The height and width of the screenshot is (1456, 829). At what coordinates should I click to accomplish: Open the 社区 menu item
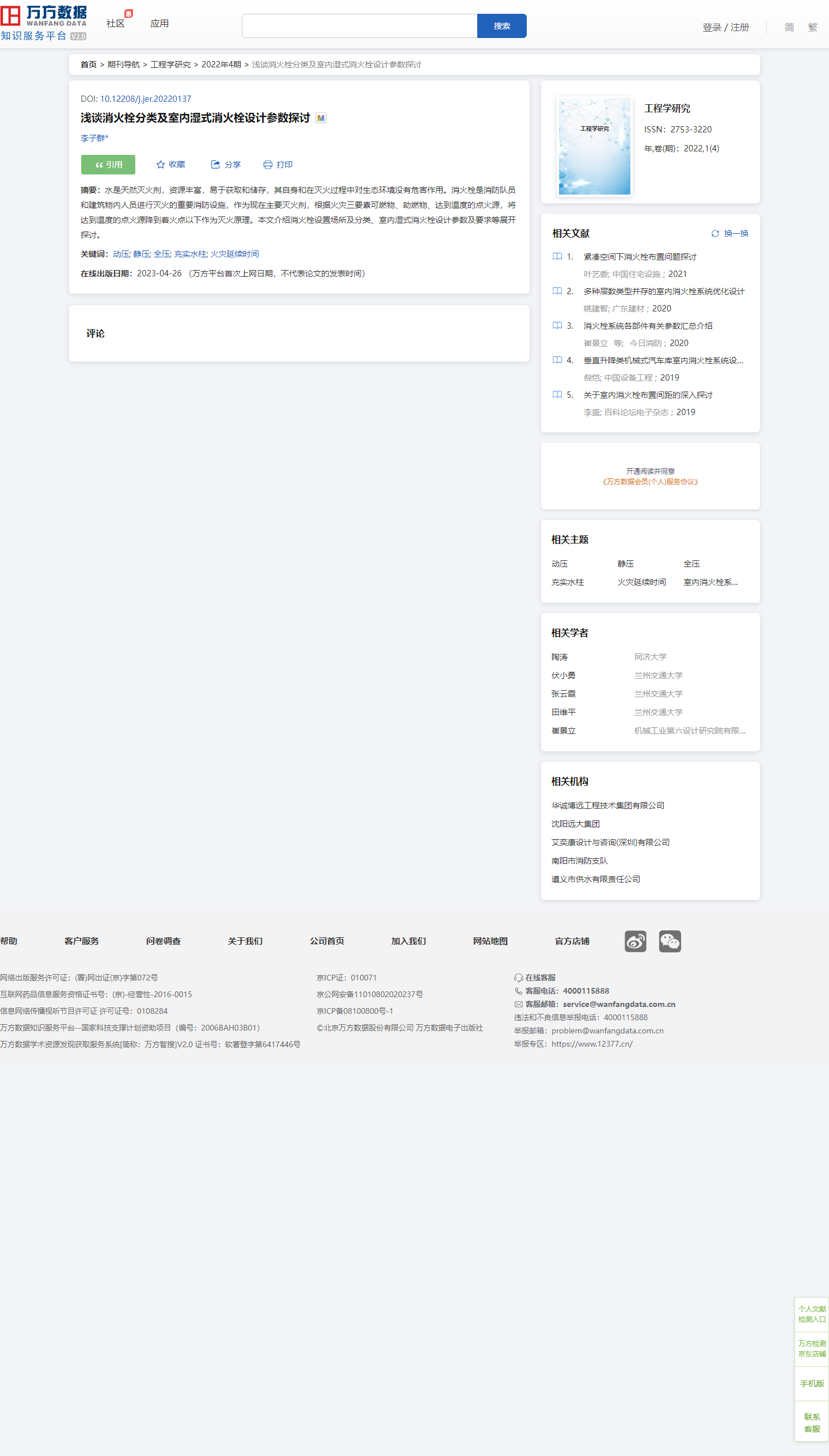(x=116, y=24)
